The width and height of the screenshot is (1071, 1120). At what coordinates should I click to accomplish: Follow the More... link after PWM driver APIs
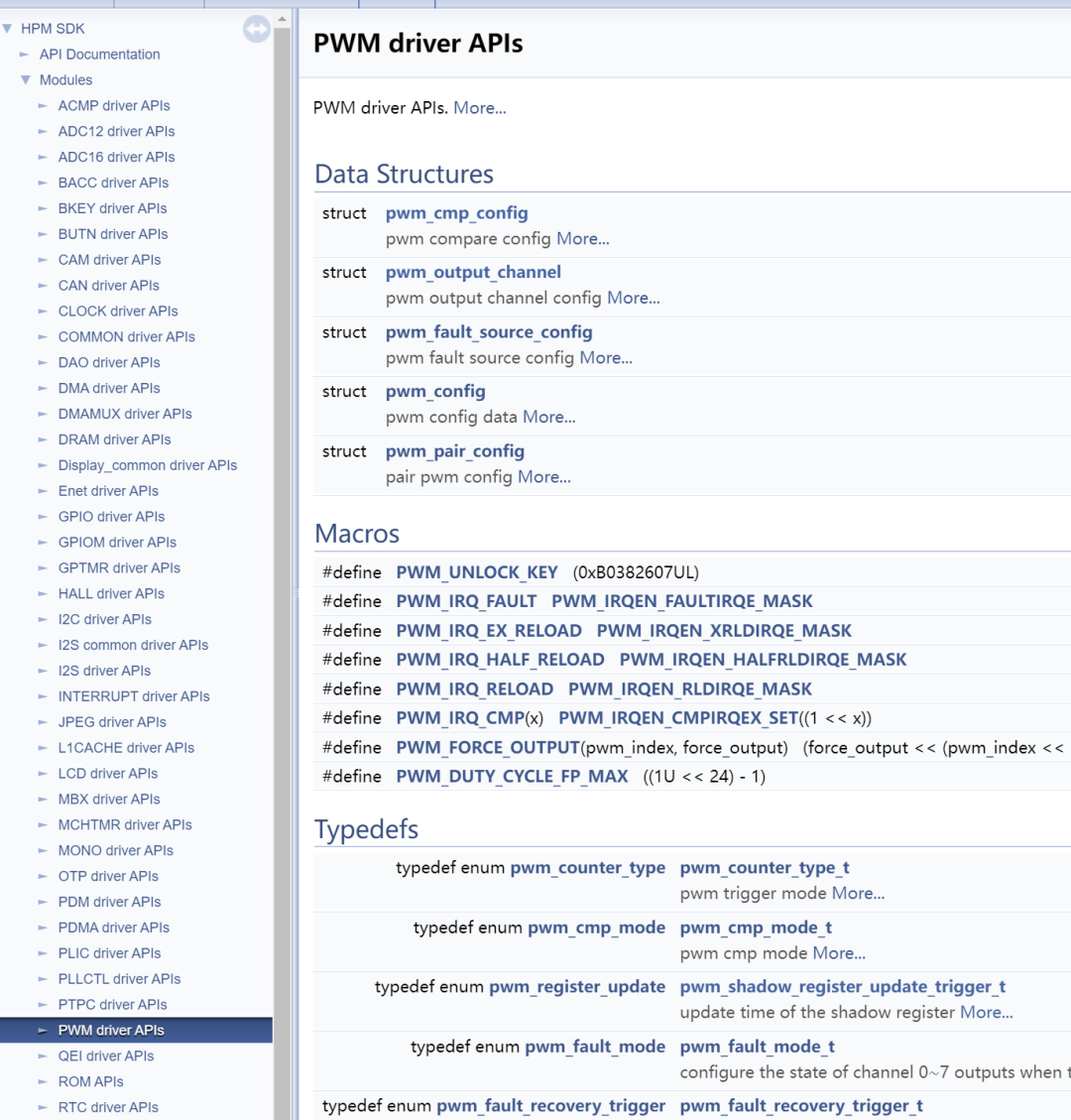pyautogui.click(x=479, y=107)
